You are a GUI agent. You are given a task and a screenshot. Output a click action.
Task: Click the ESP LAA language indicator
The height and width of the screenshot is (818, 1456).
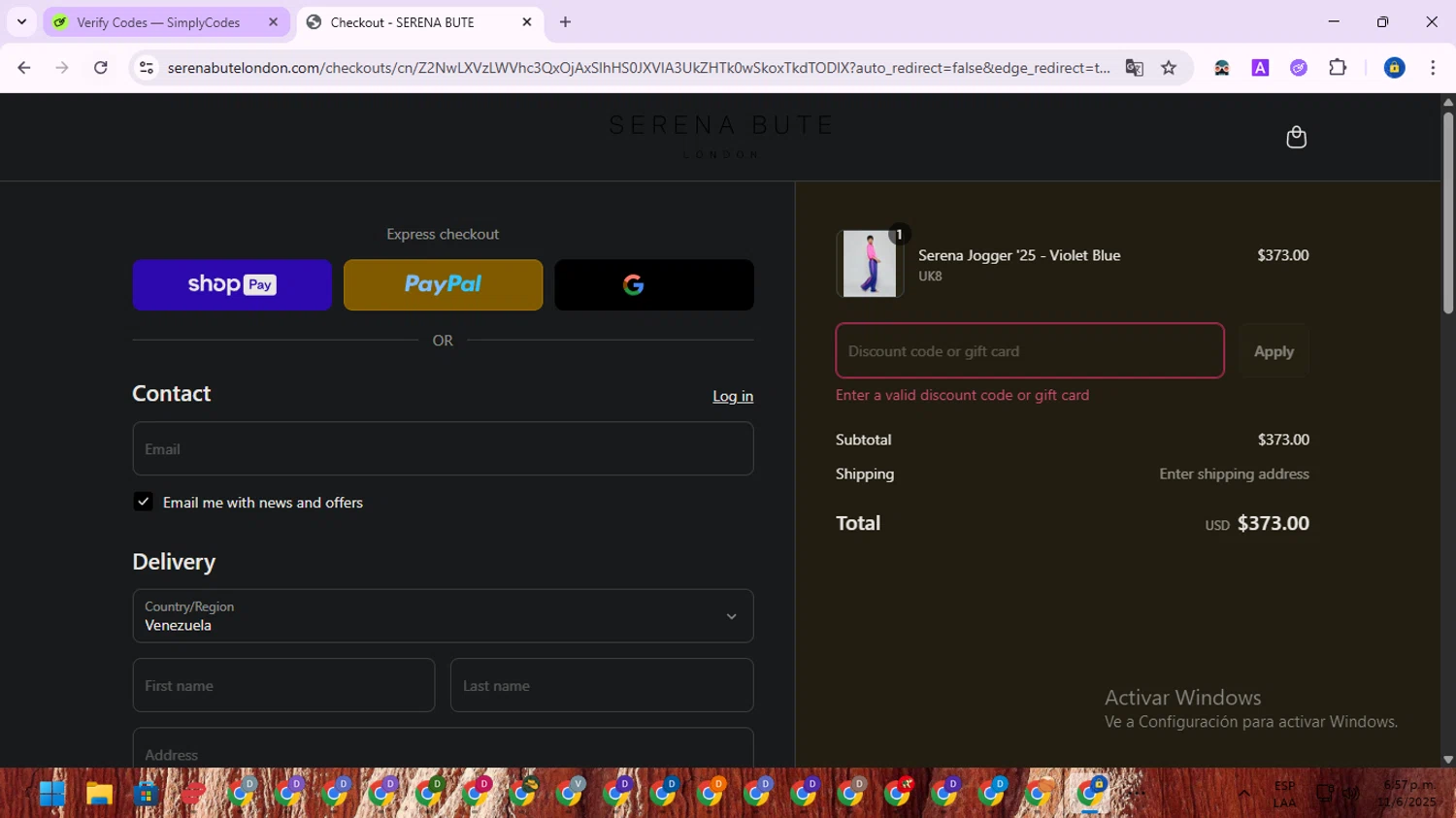(1284, 794)
